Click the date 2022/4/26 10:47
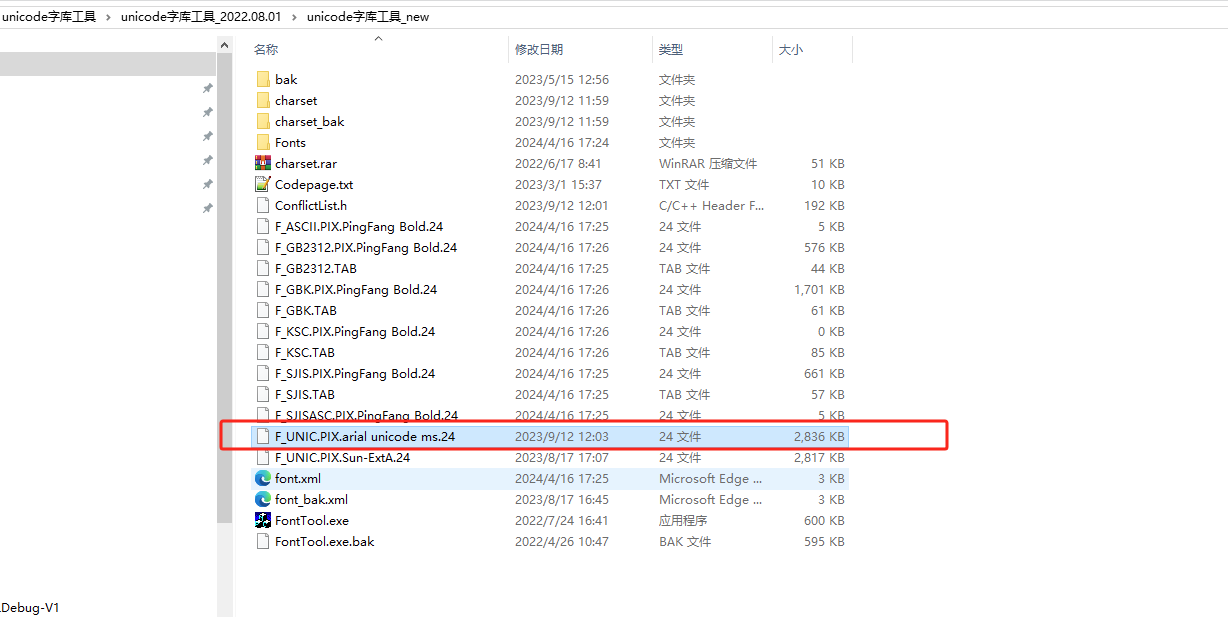The height and width of the screenshot is (617, 1228). [x=562, y=541]
